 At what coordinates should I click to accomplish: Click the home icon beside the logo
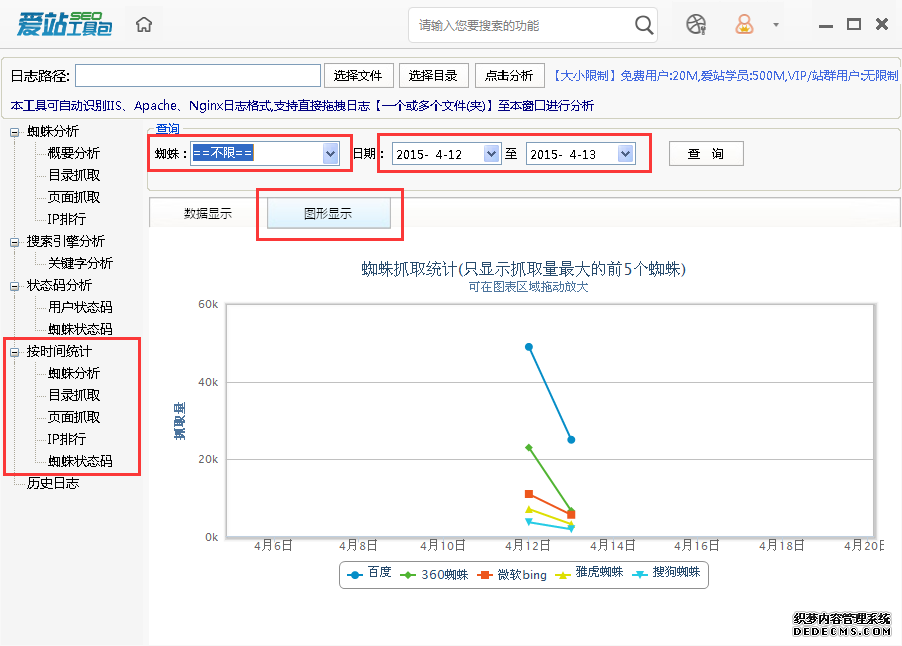(144, 25)
